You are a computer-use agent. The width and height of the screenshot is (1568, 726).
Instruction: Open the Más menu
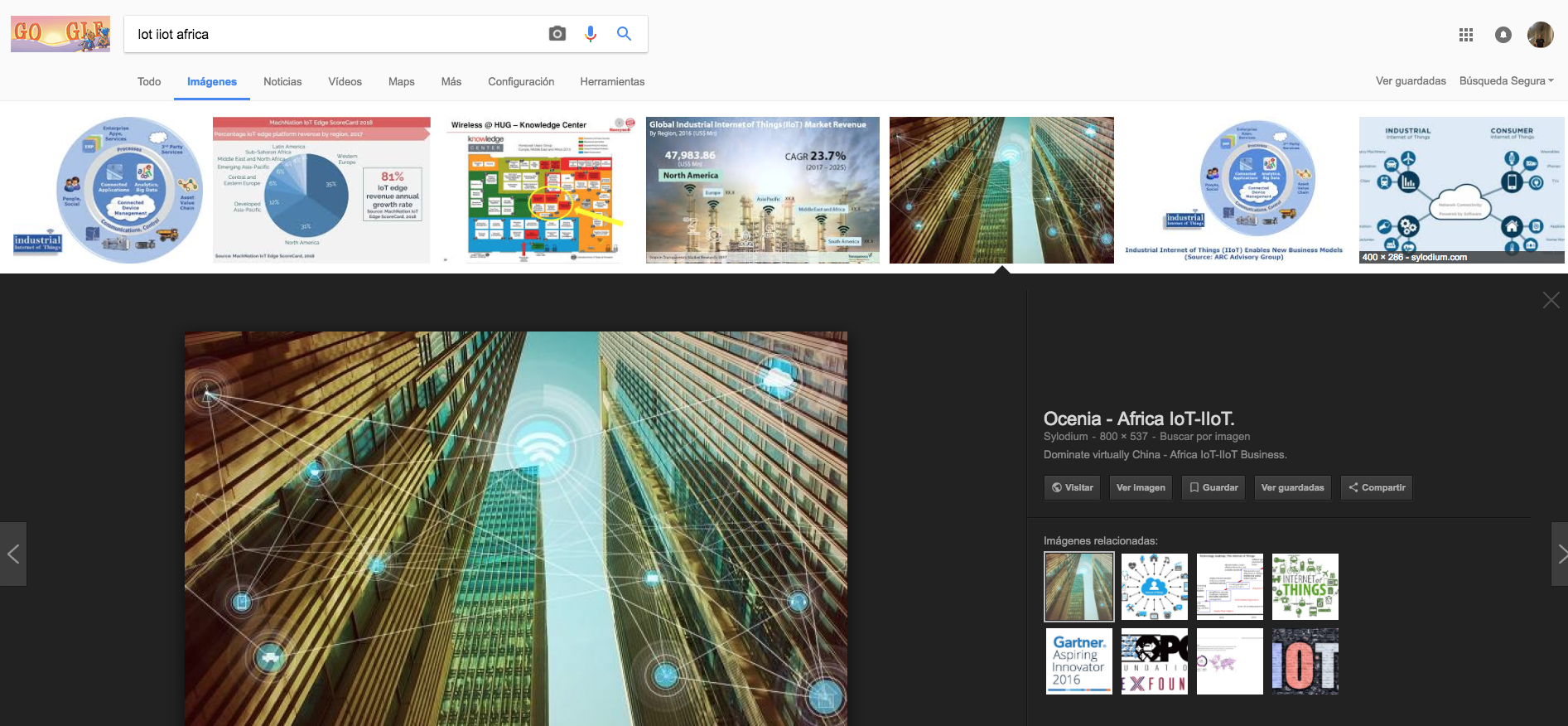point(451,82)
